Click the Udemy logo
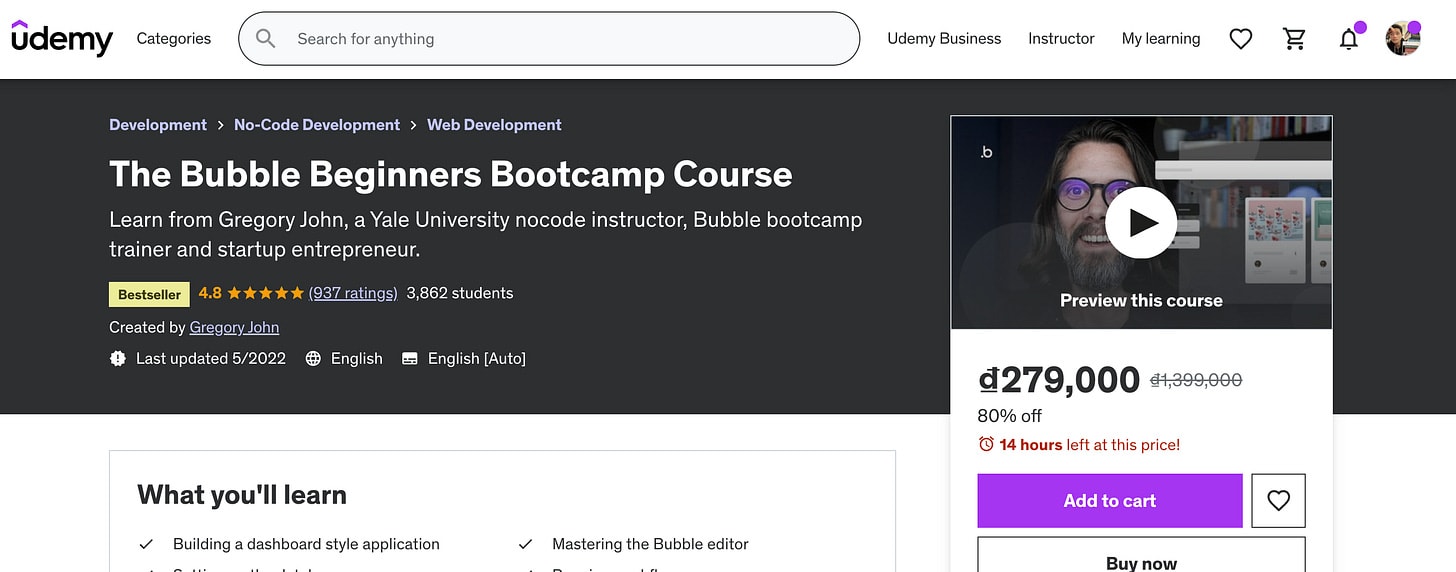This screenshot has height=572, width=1456. pyautogui.click(x=62, y=38)
